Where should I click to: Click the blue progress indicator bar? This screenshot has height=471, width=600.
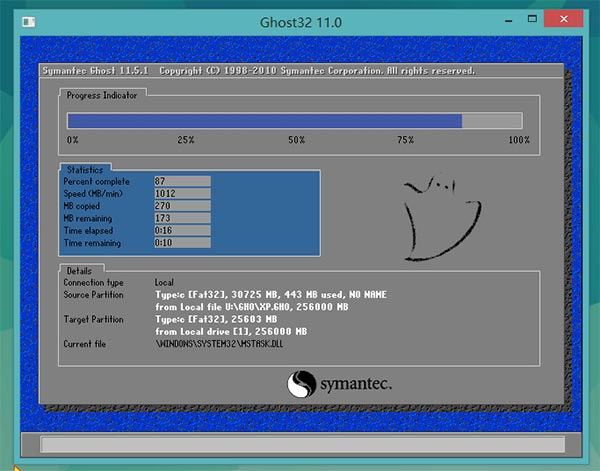265,121
